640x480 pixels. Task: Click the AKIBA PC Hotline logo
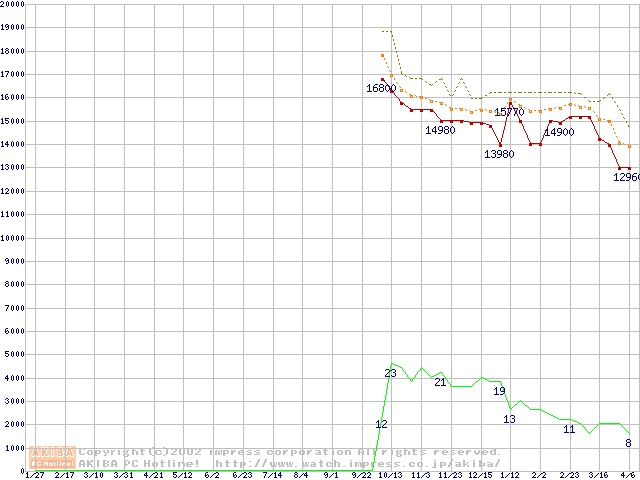click(x=53, y=458)
